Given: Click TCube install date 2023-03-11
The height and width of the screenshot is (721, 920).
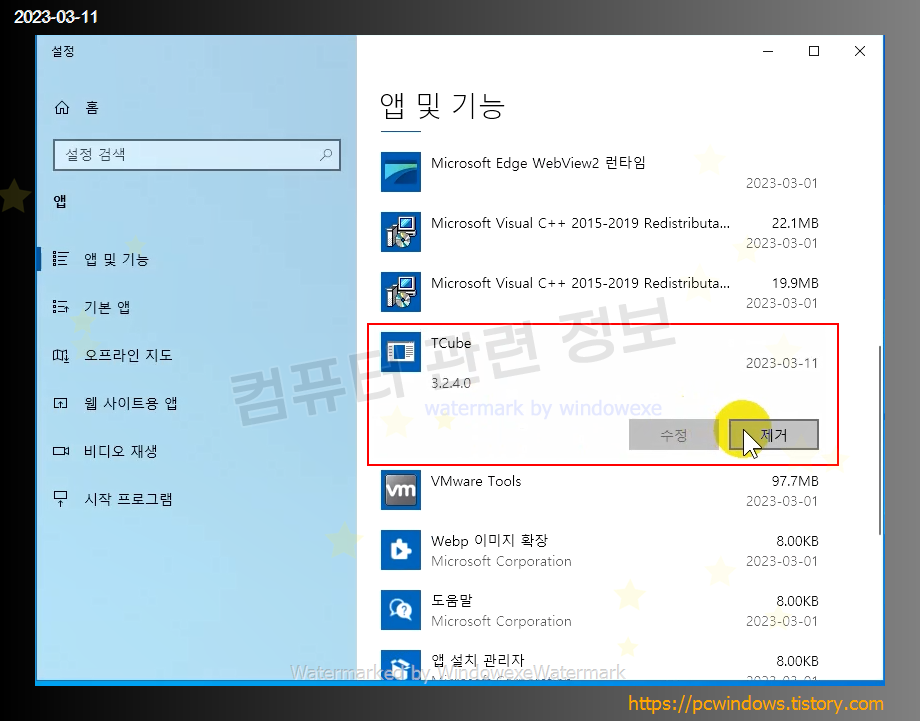Looking at the screenshot, I should coord(782,363).
